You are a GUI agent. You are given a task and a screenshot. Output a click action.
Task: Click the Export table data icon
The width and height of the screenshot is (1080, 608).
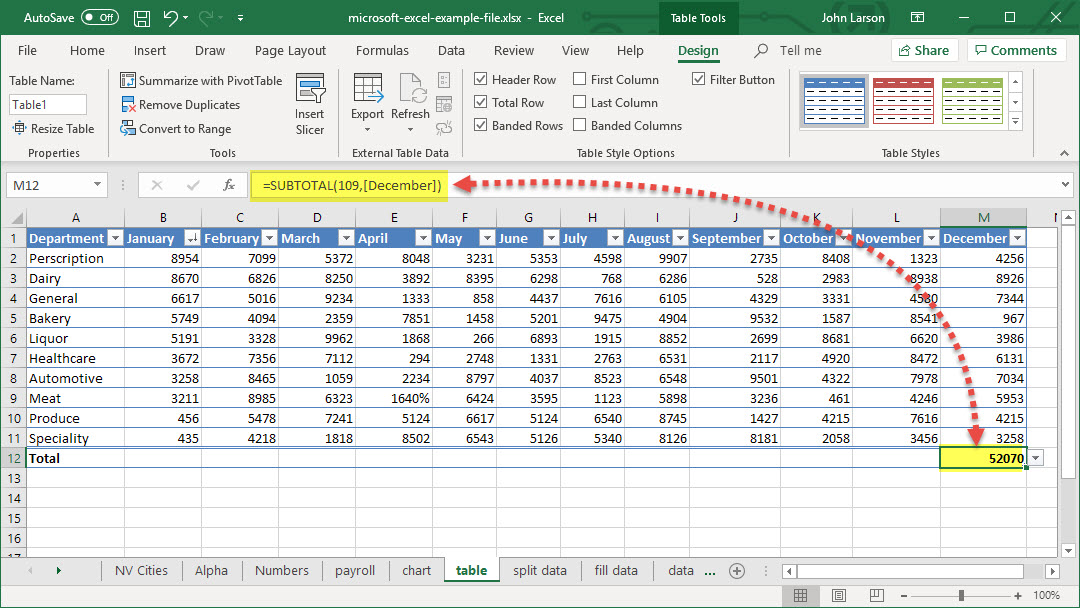(x=367, y=96)
